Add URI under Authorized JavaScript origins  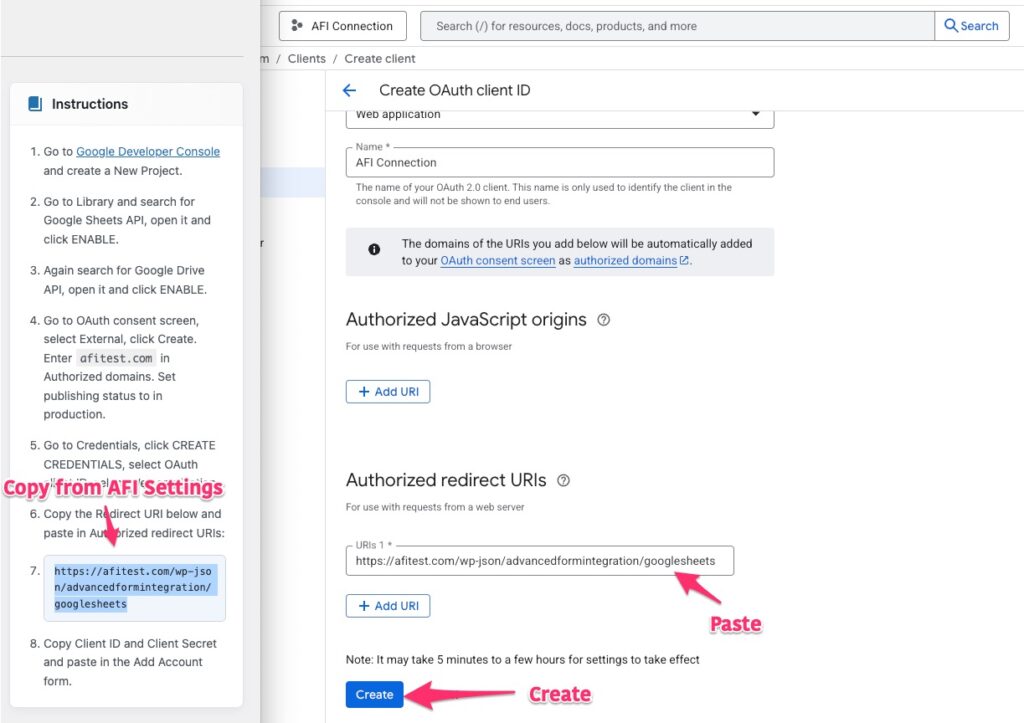pyautogui.click(x=388, y=392)
